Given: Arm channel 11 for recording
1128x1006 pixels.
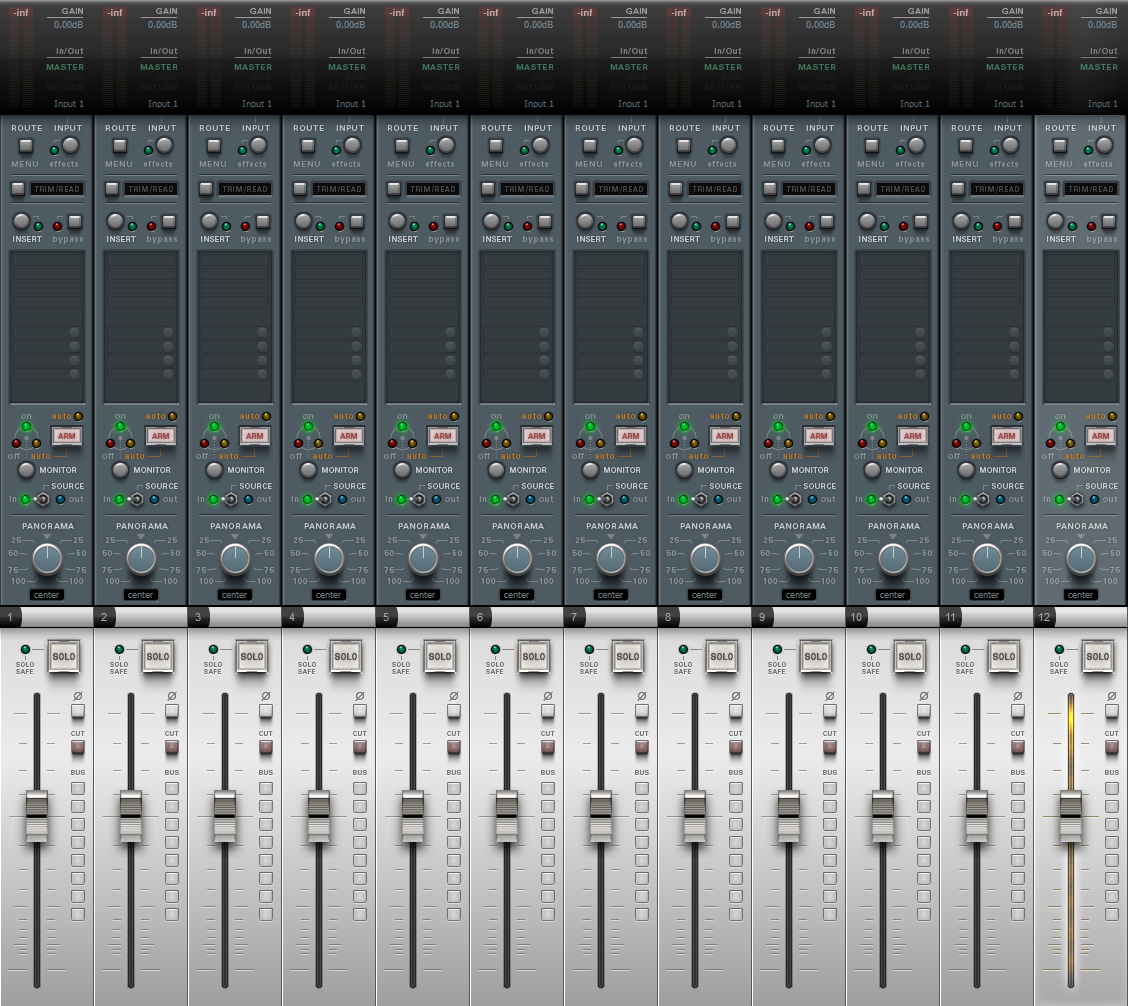Looking at the screenshot, I should click(1006, 435).
